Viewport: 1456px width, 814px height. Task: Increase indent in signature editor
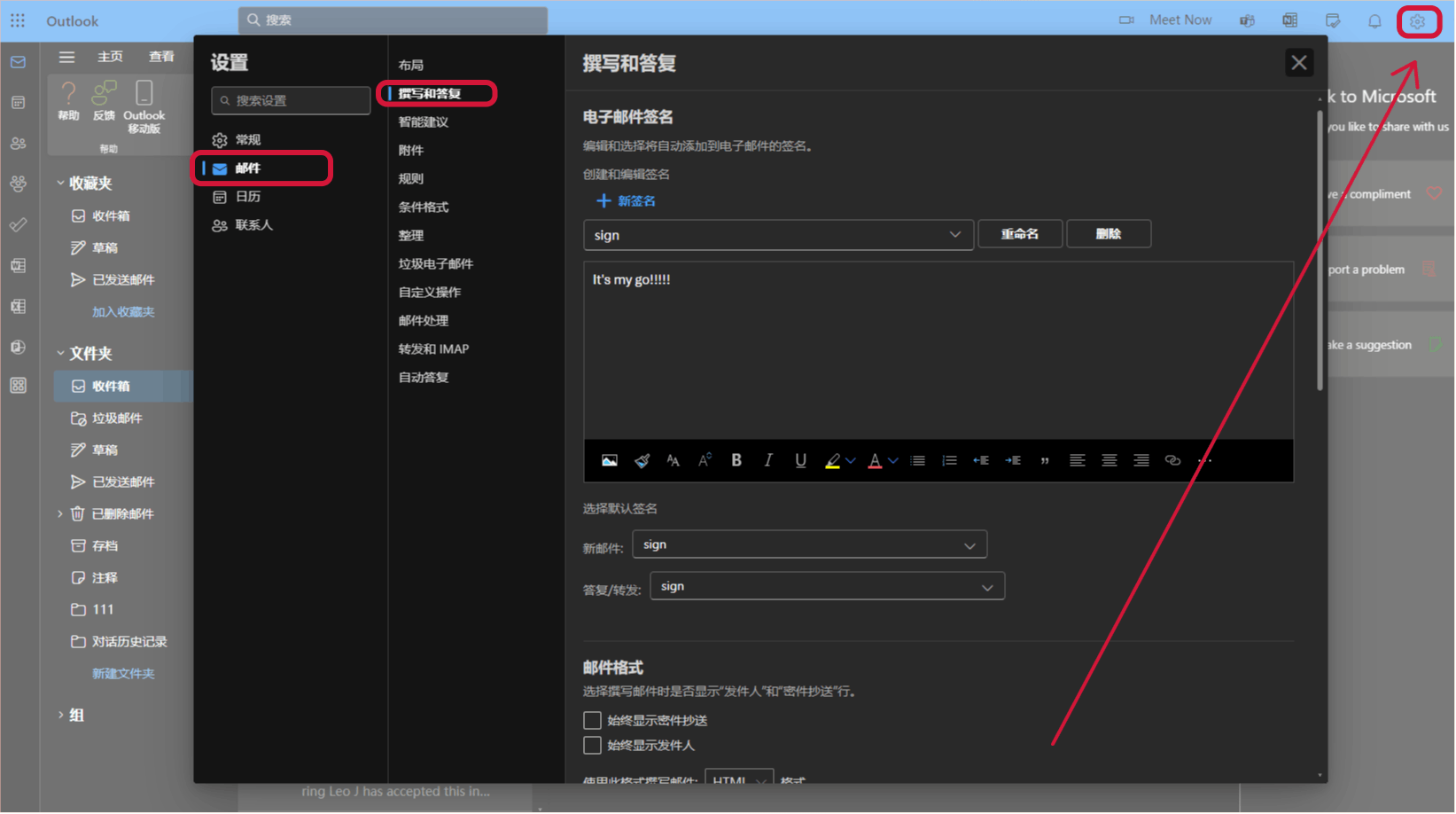(x=1014, y=461)
